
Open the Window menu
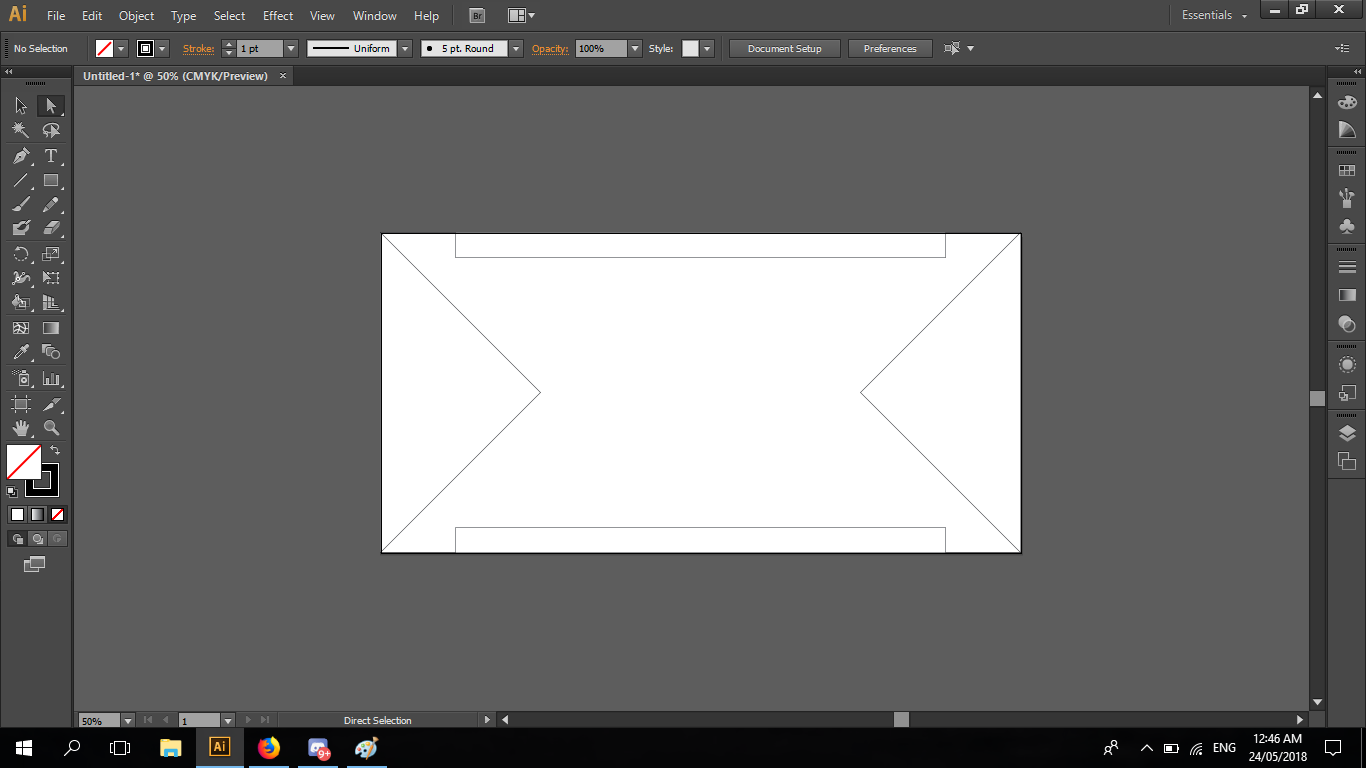point(375,16)
